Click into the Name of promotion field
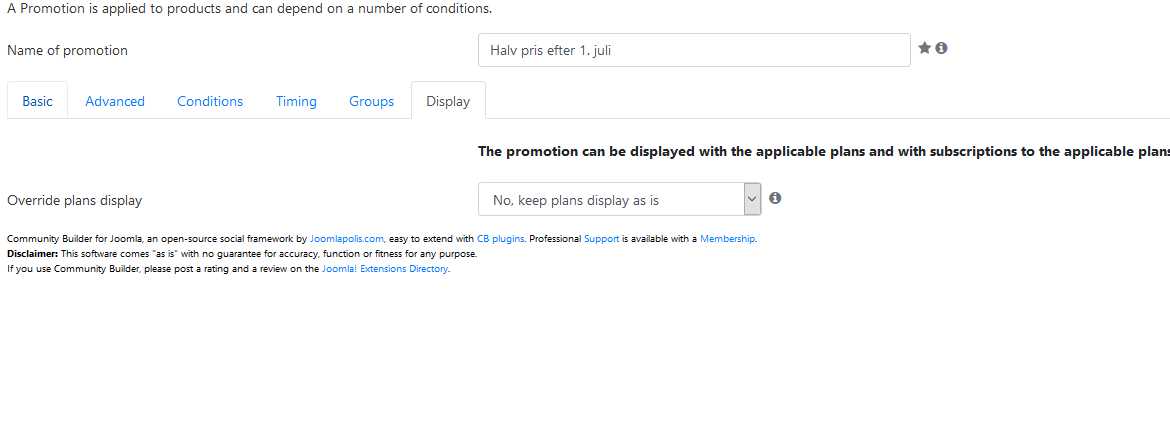 point(694,50)
